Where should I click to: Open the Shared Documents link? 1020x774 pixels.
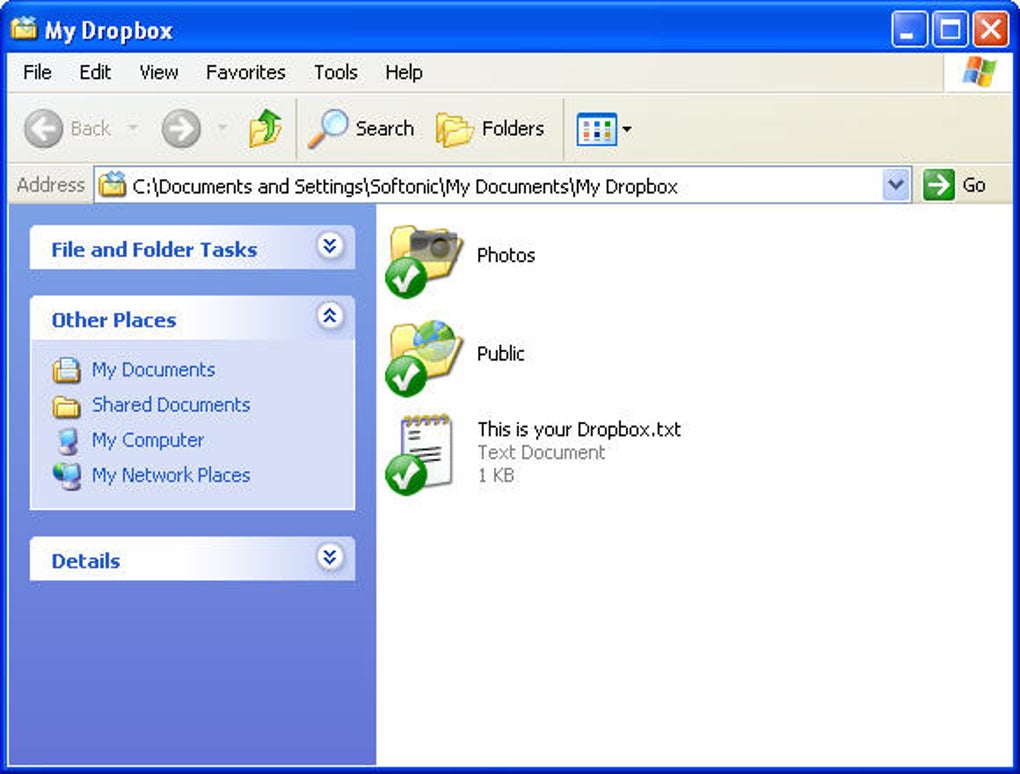(171, 405)
